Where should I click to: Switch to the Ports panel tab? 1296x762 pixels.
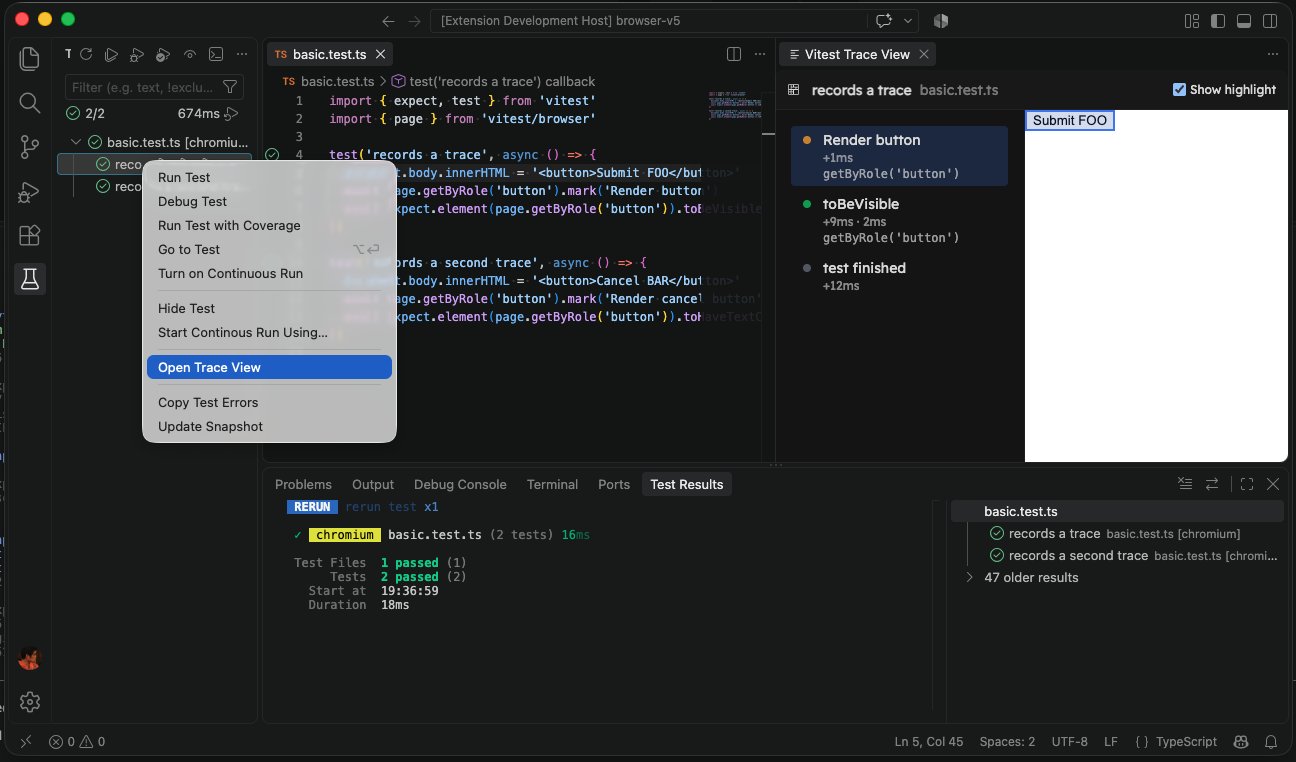(614, 484)
